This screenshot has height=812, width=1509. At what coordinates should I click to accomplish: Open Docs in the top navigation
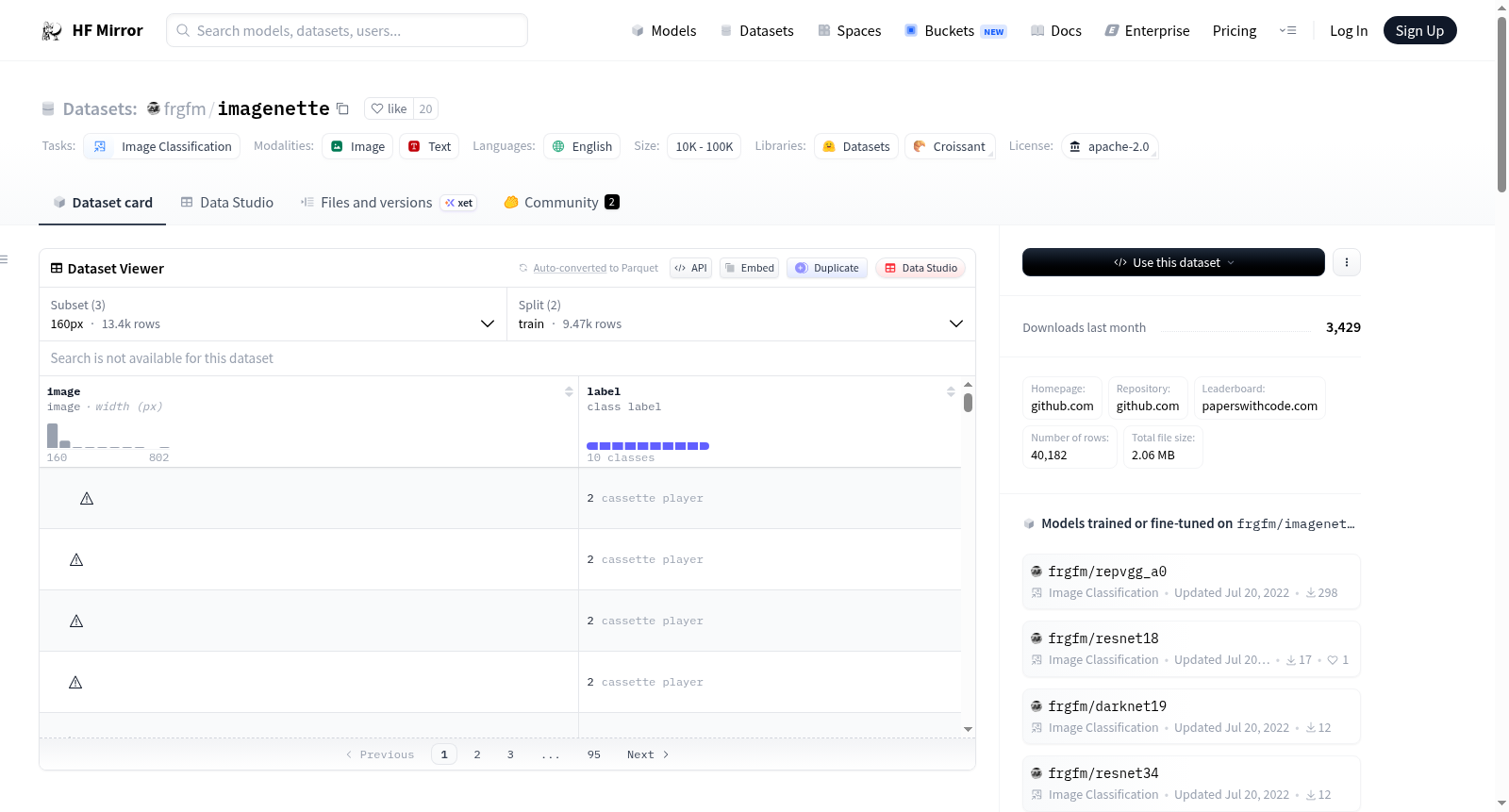(x=1056, y=31)
